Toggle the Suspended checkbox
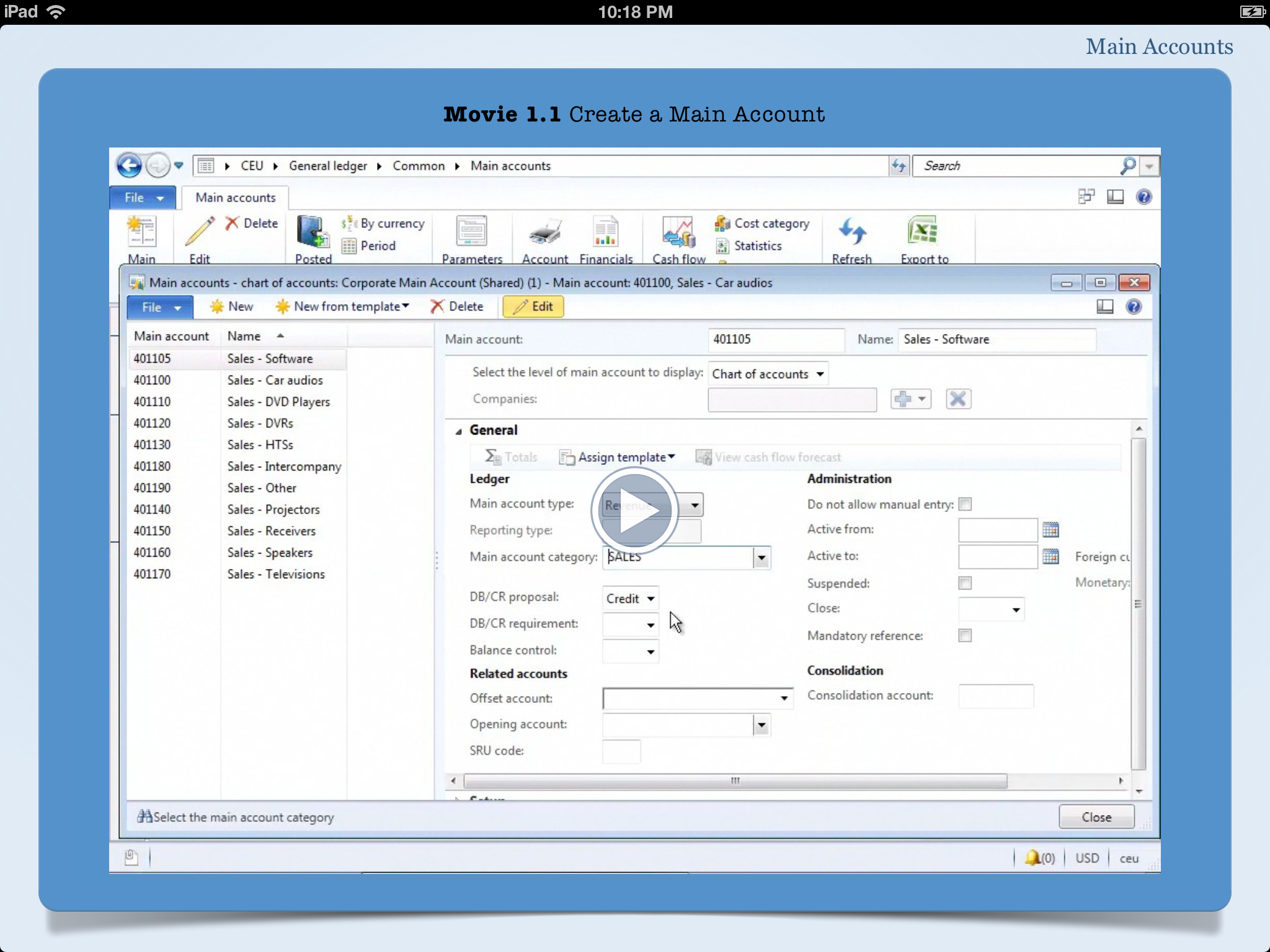The height and width of the screenshot is (952, 1270). click(965, 583)
